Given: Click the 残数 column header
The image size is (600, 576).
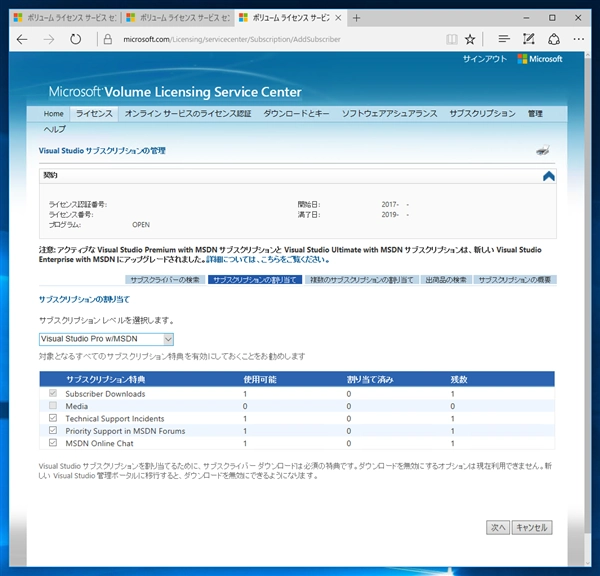Looking at the screenshot, I should (458, 379).
